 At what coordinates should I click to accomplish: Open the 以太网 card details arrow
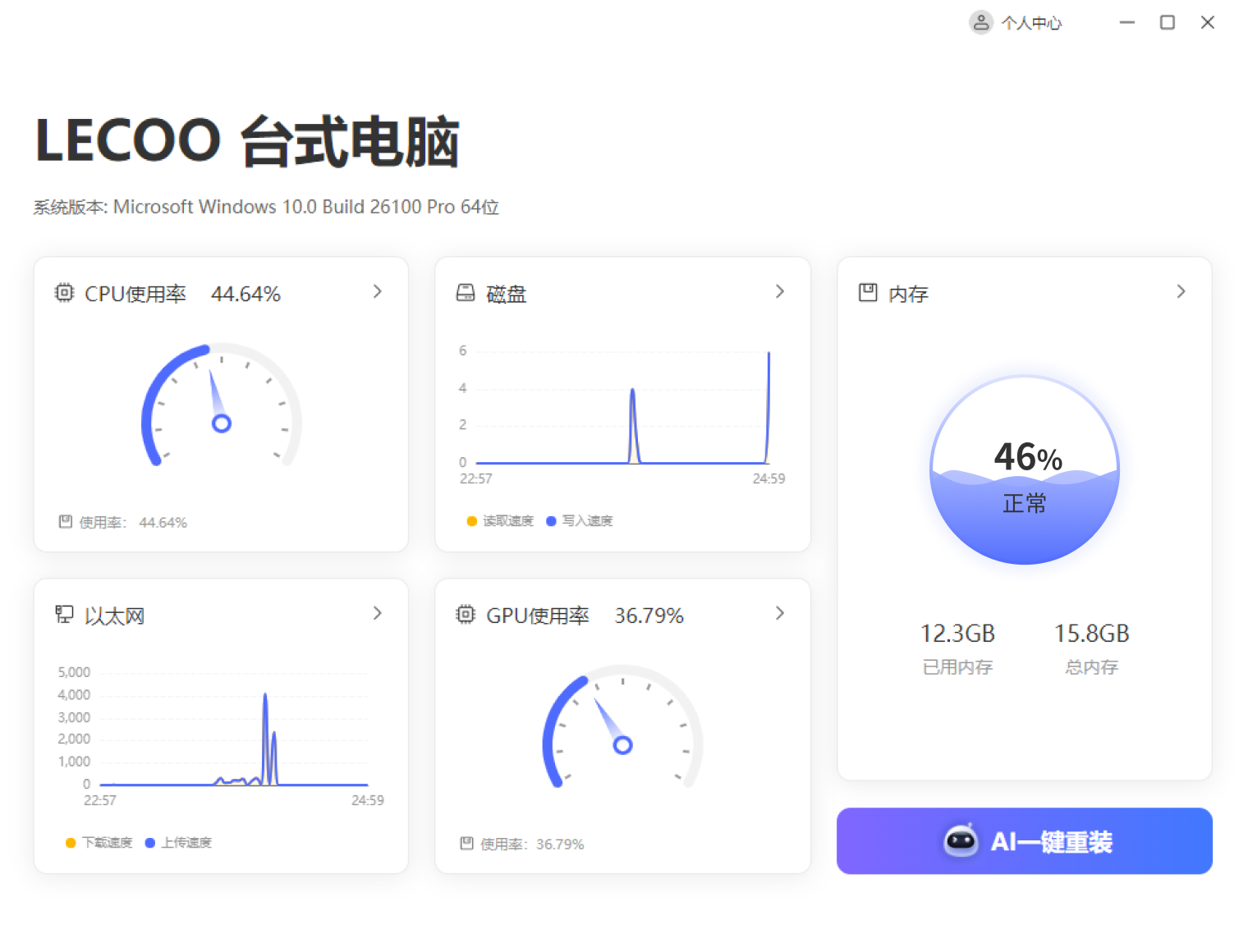coord(378,613)
